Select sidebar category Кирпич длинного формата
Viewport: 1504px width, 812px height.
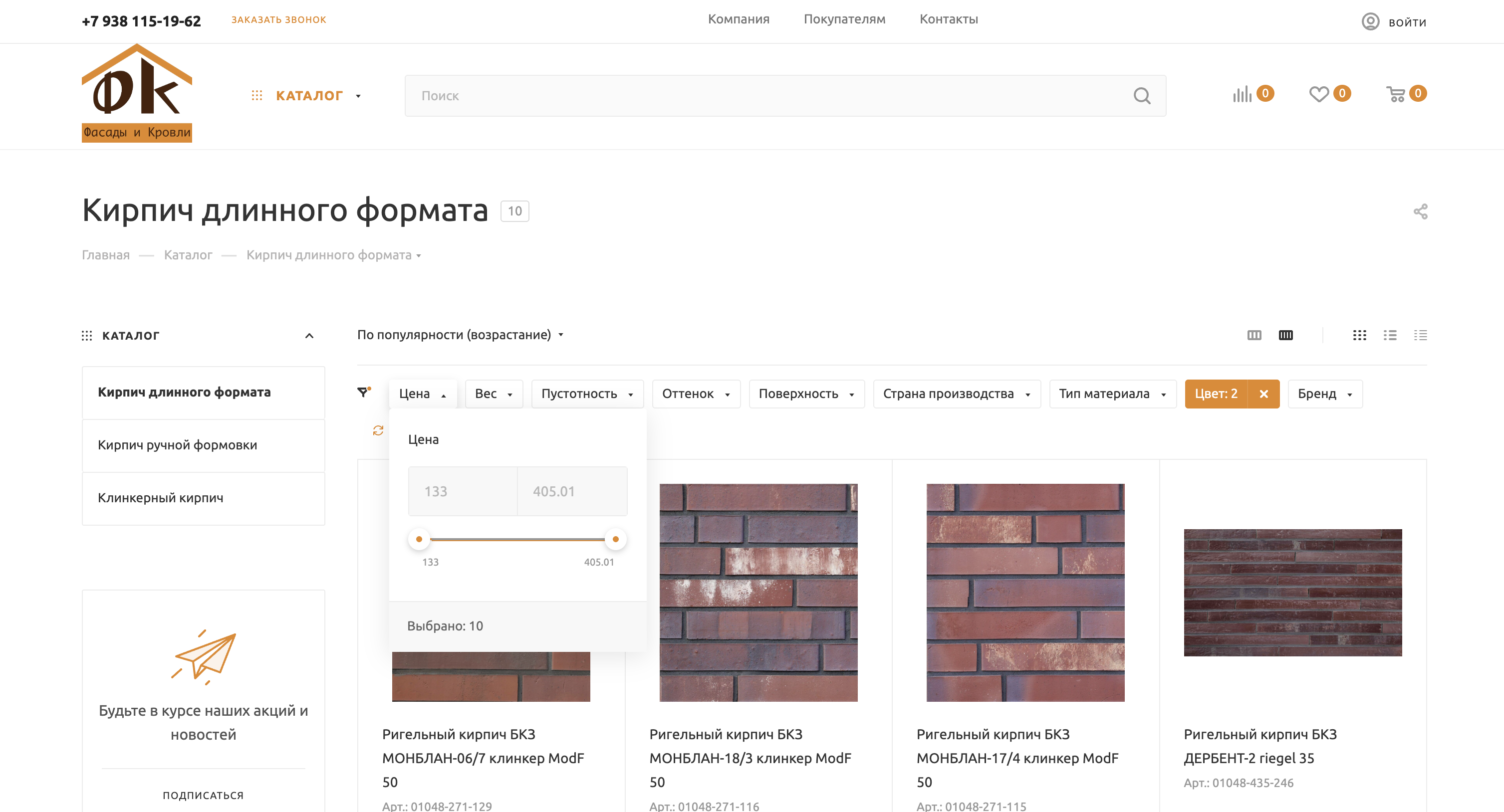tap(203, 392)
